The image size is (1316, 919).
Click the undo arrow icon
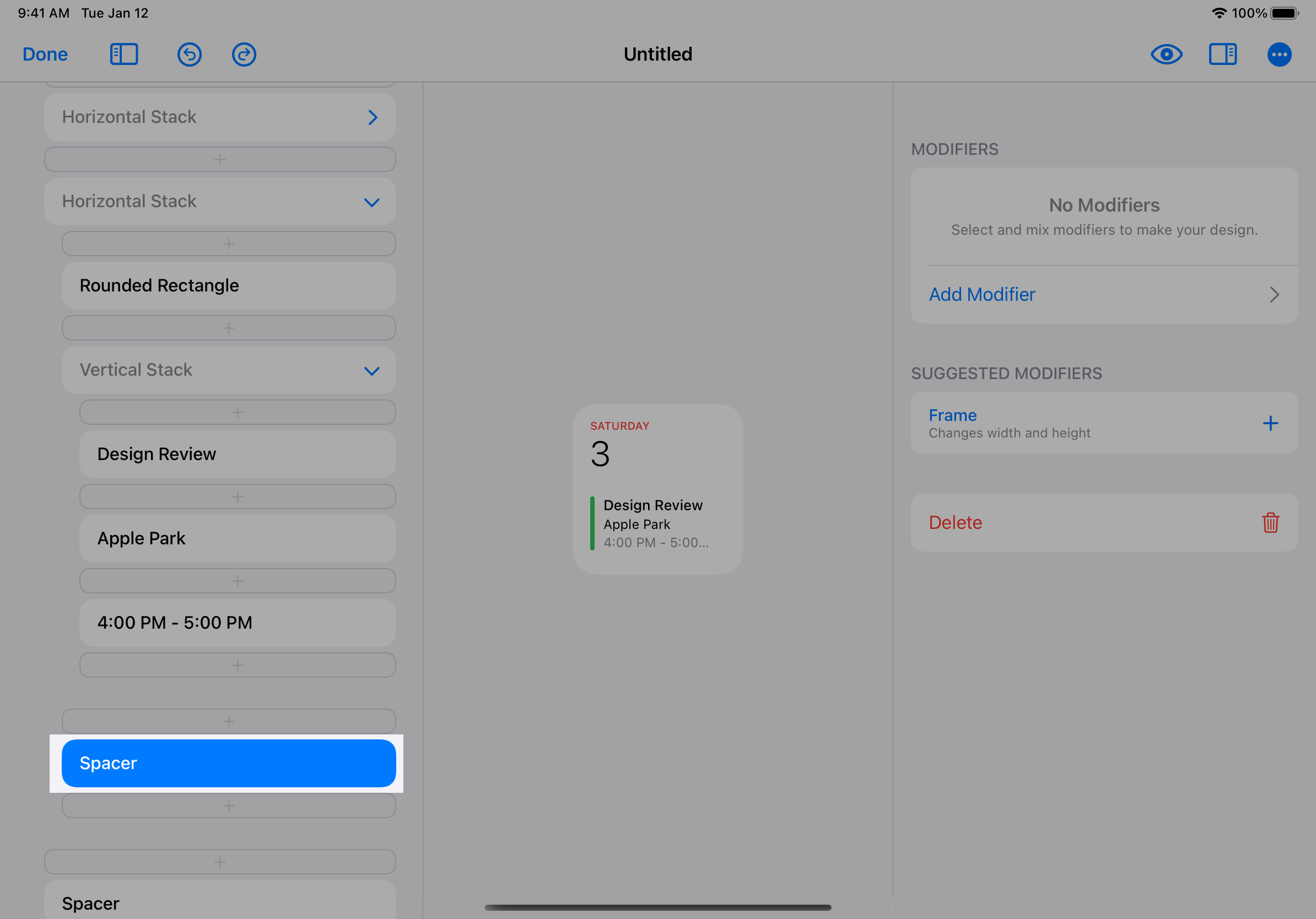click(189, 55)
